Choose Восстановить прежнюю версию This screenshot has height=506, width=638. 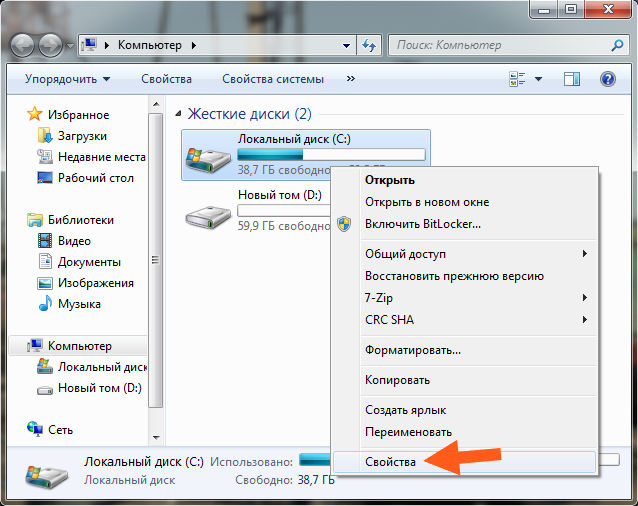(x=465, y=276)
